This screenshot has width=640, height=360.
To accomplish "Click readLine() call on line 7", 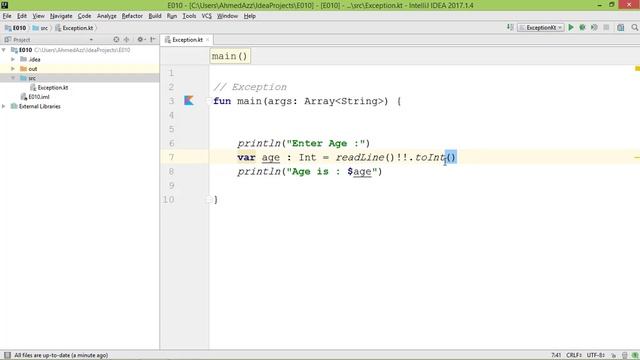I will coord(365,157).
